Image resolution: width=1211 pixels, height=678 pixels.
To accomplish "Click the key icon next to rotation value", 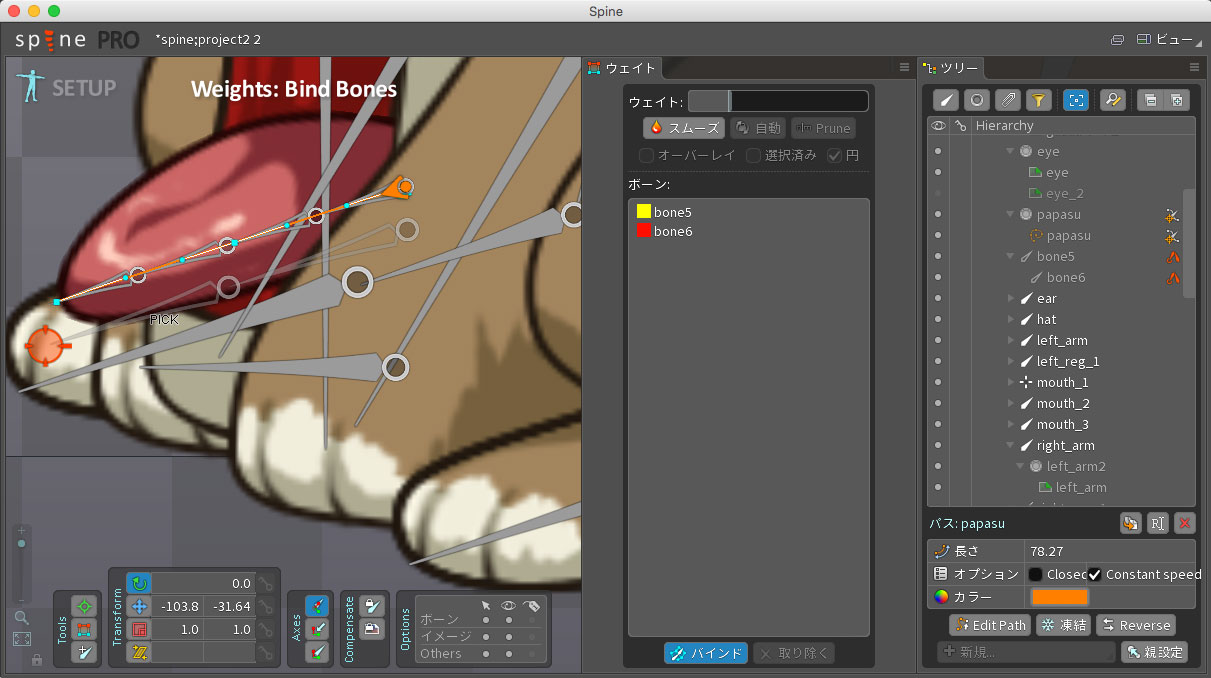I will 265,583.
